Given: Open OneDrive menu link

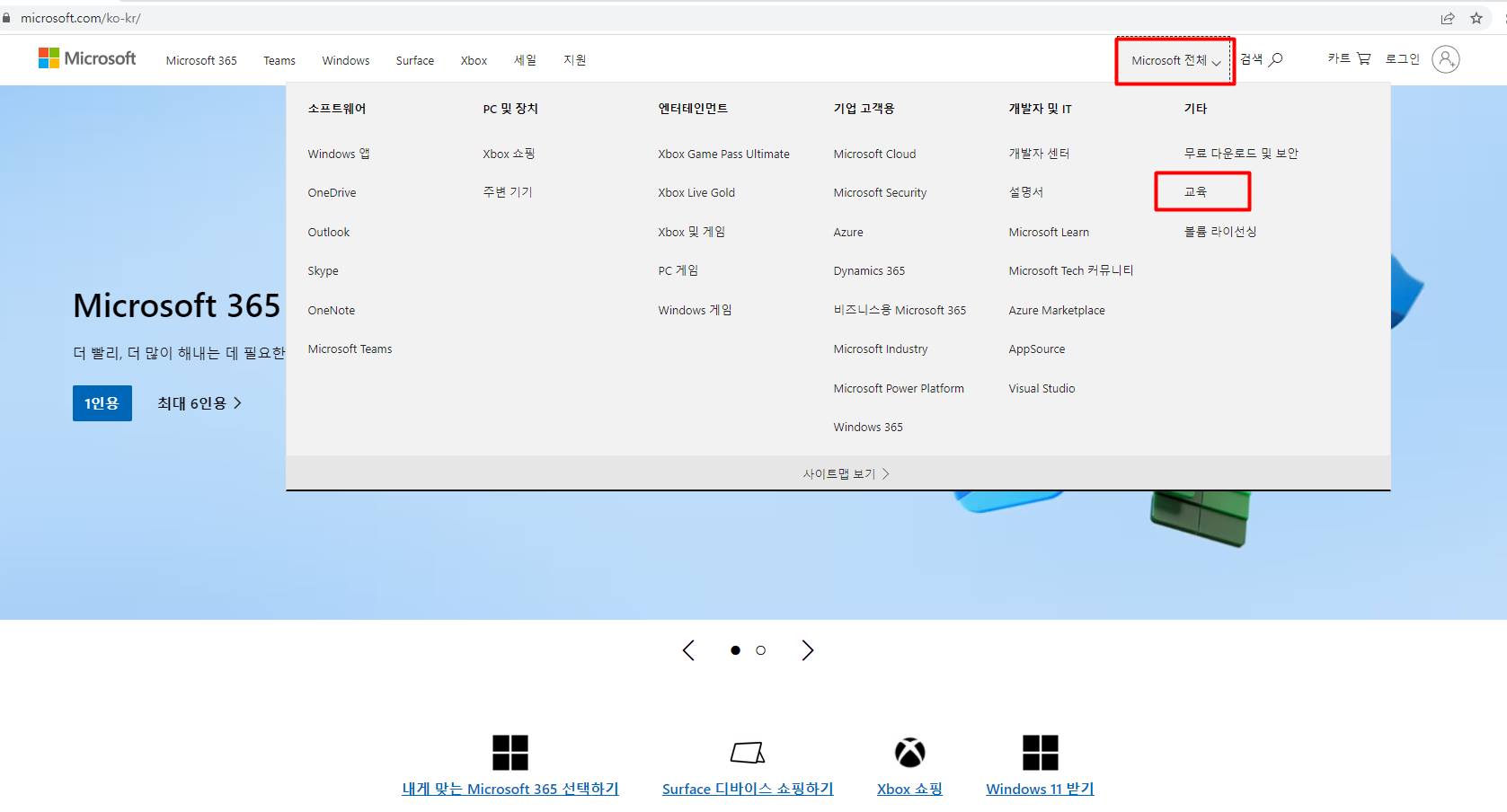Looking at the screenshot, I should click(x=332, y=192).
